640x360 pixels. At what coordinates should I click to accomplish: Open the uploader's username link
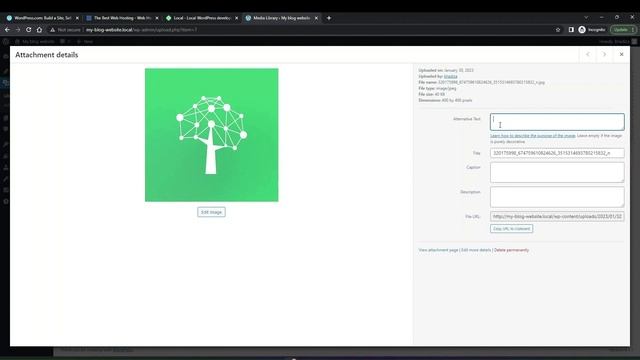coord(450,76)
